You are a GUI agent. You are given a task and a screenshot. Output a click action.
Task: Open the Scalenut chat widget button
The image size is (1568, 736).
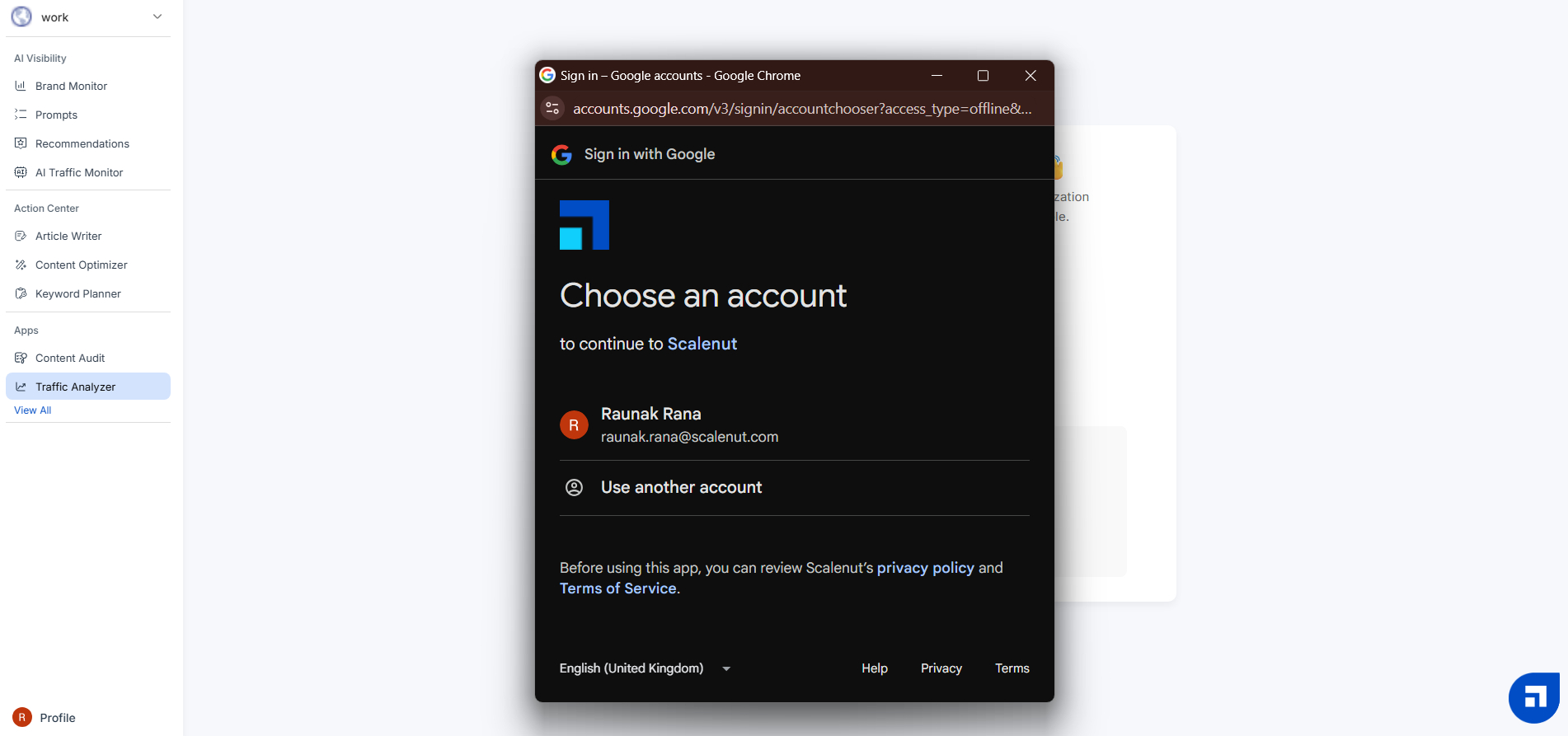(1533, 697)
